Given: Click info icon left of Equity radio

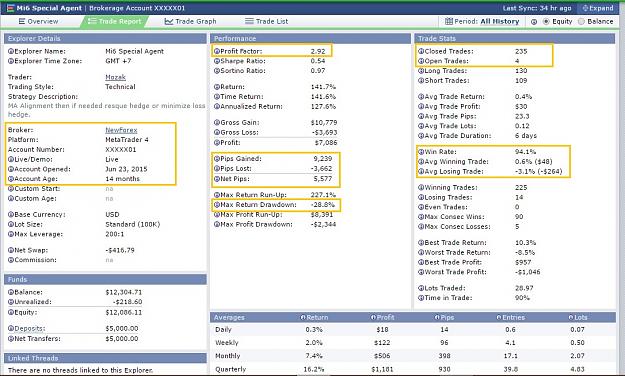Looking at the screenshot, I should click(x=534, y=22).
